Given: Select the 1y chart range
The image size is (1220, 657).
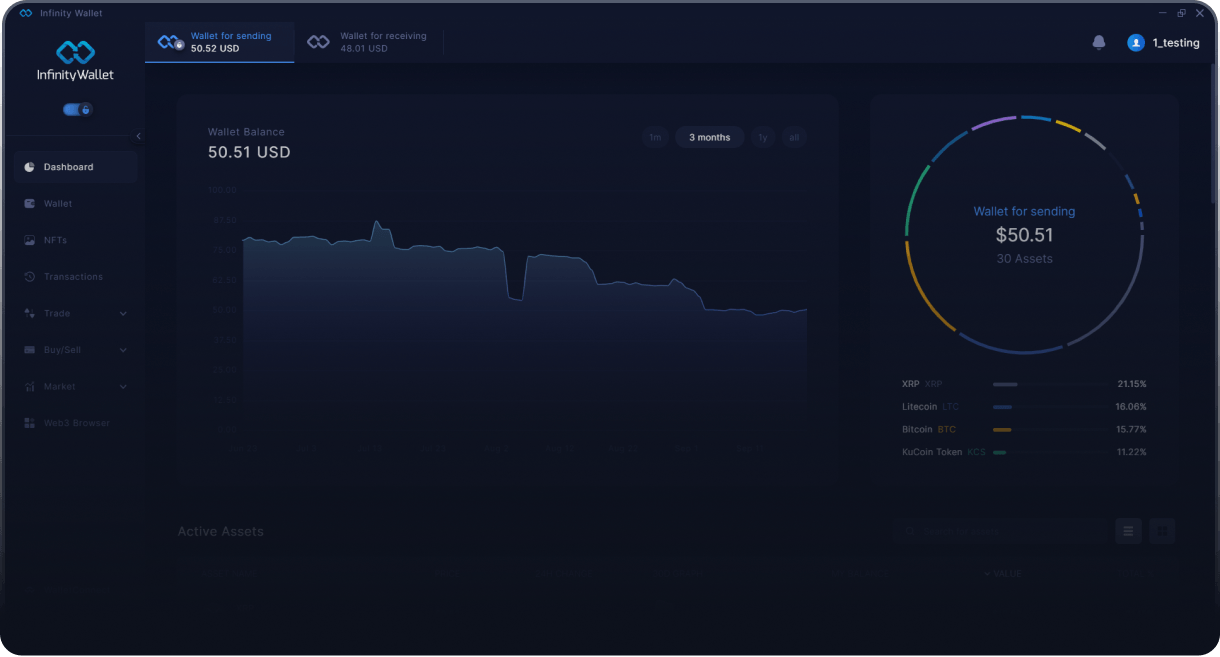Looking at the screenshot, I should pyautogui.click(x=763, y=138).
